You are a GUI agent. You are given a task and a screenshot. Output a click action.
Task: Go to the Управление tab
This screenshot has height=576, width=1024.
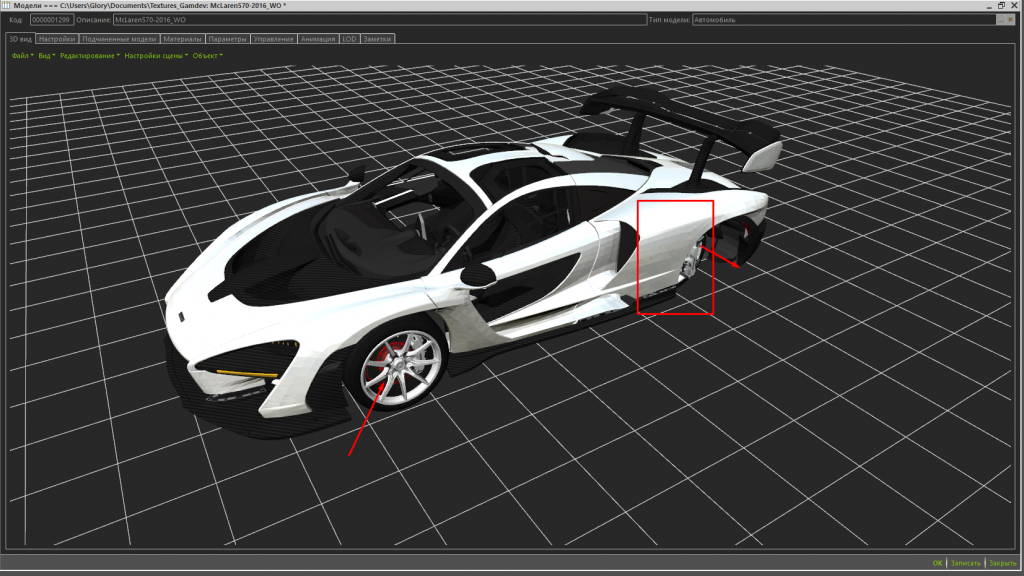274,39
